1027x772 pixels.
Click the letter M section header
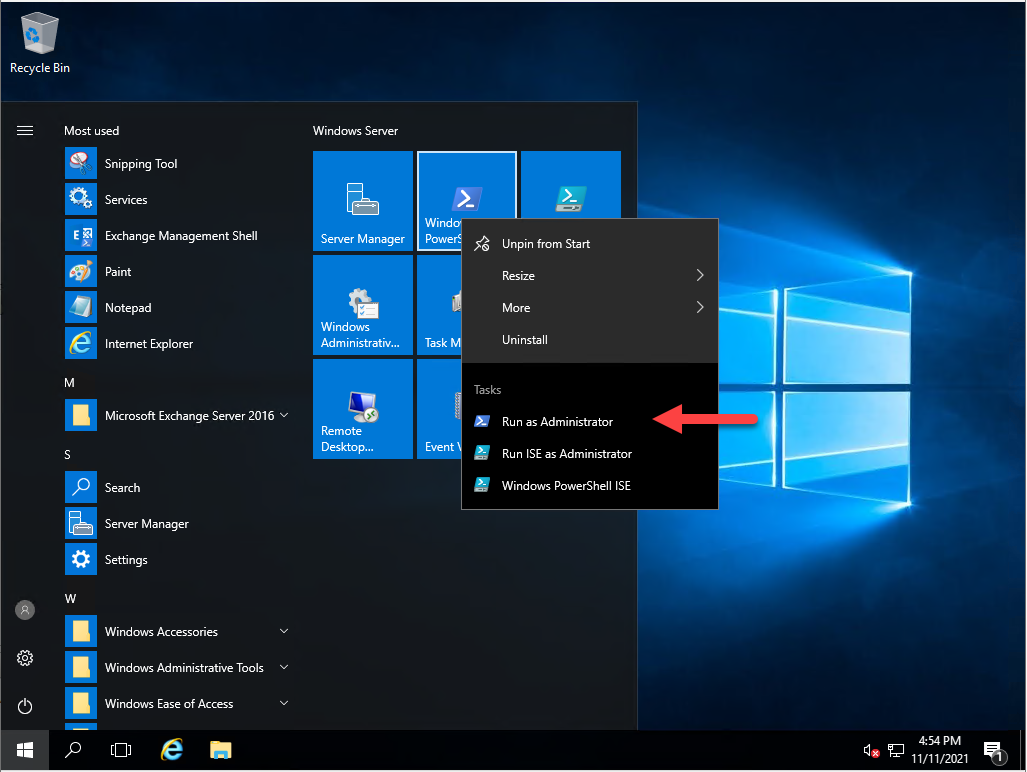click(69, 383)
